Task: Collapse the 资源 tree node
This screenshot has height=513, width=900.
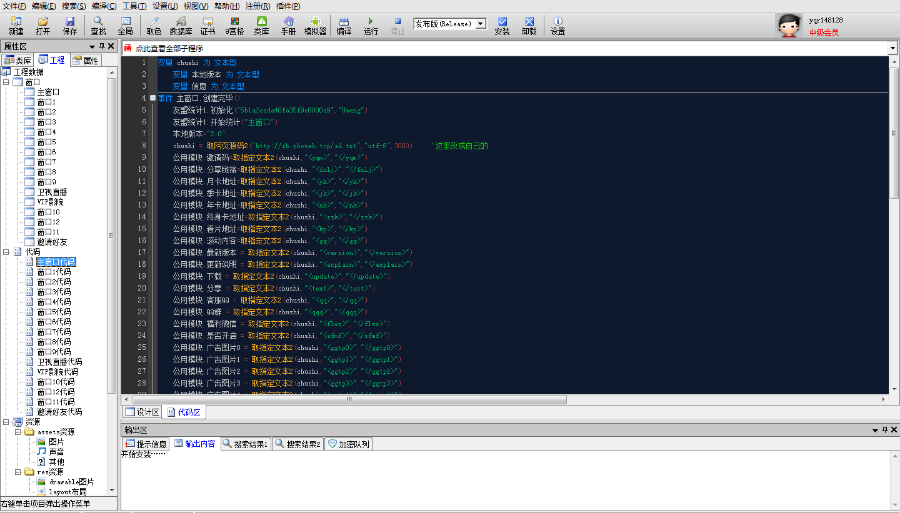Action: [x=6, y=422]
